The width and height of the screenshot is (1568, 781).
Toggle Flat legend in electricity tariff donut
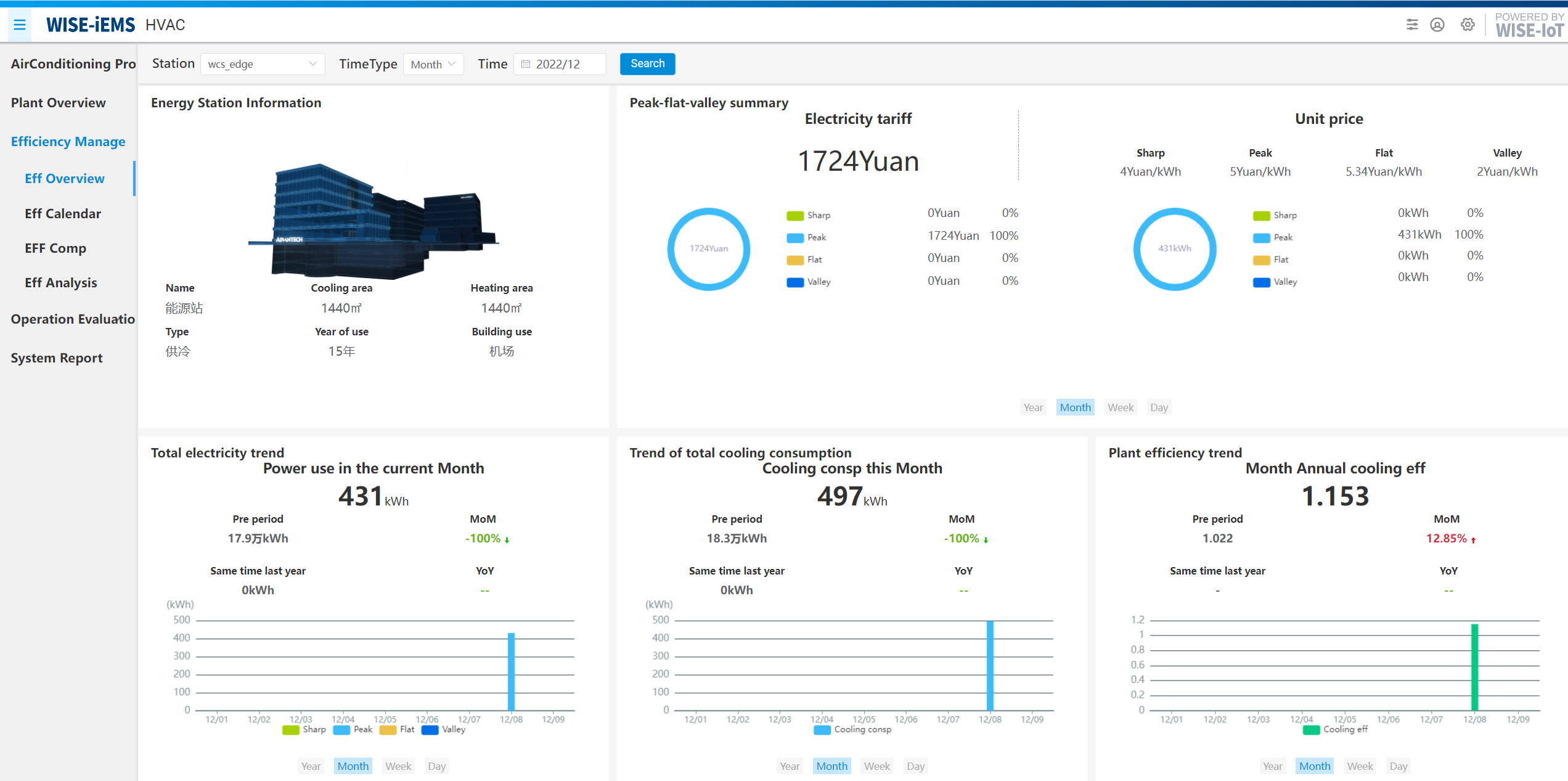pos(804,260)
